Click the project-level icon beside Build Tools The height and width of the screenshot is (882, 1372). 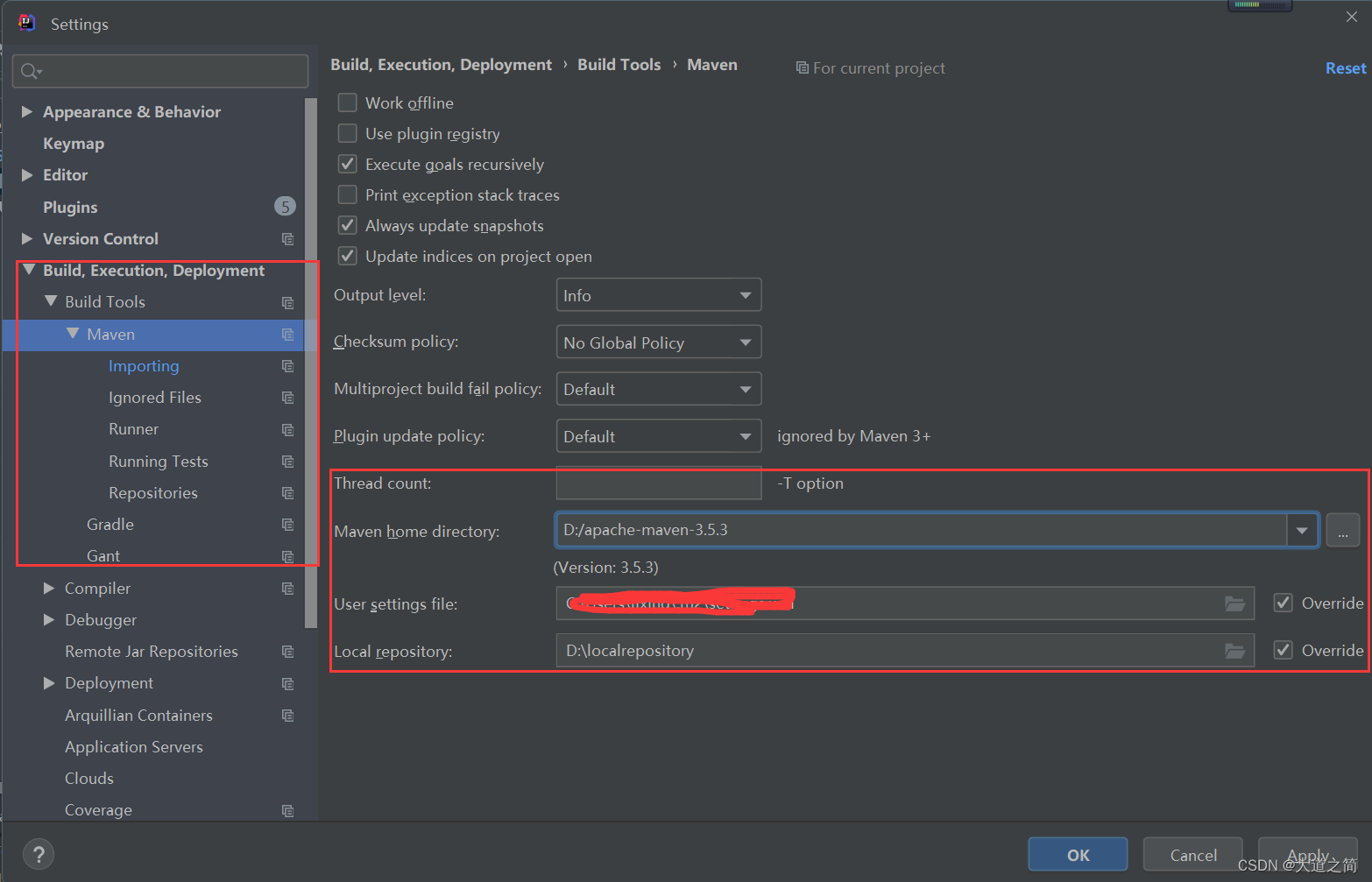(287, 302)
